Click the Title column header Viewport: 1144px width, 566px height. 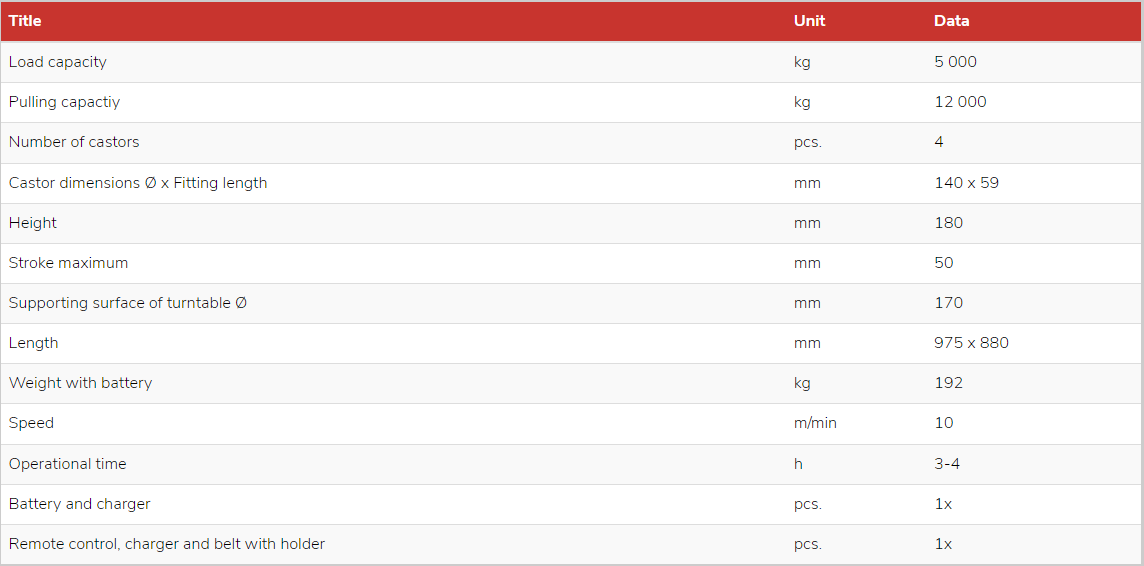(x=25, y=21)
